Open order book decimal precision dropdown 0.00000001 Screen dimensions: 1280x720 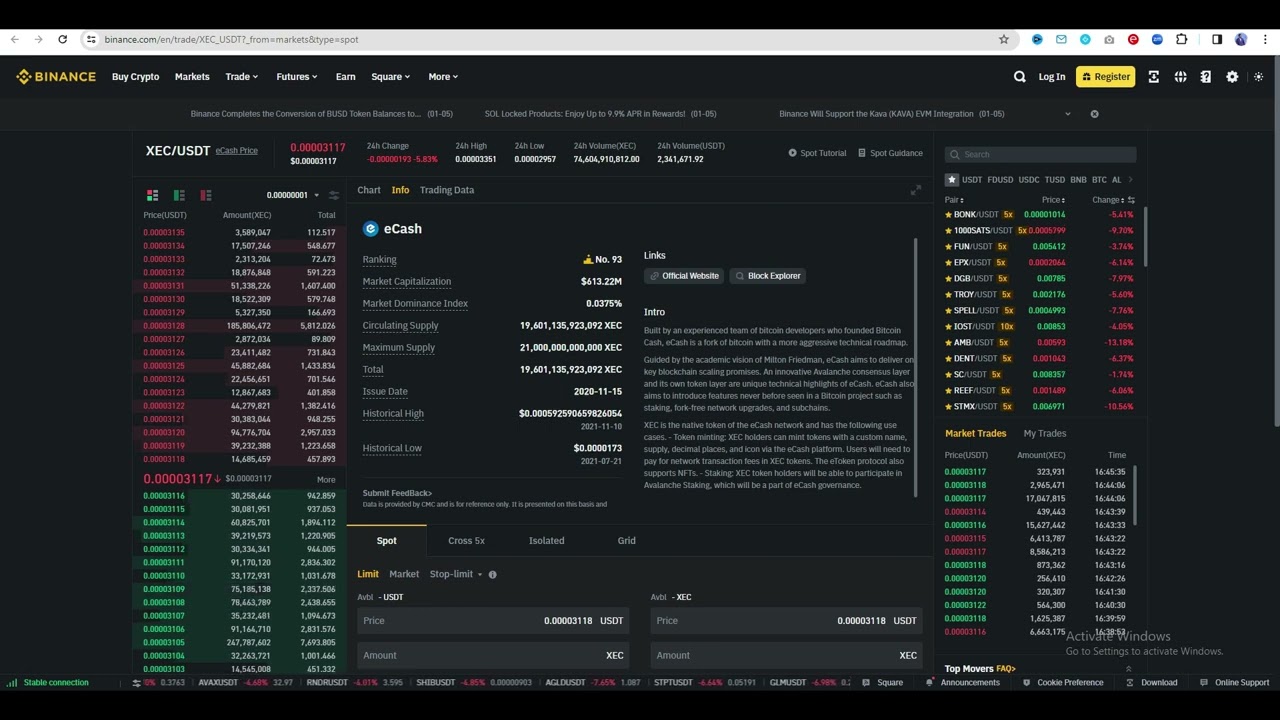292,195
